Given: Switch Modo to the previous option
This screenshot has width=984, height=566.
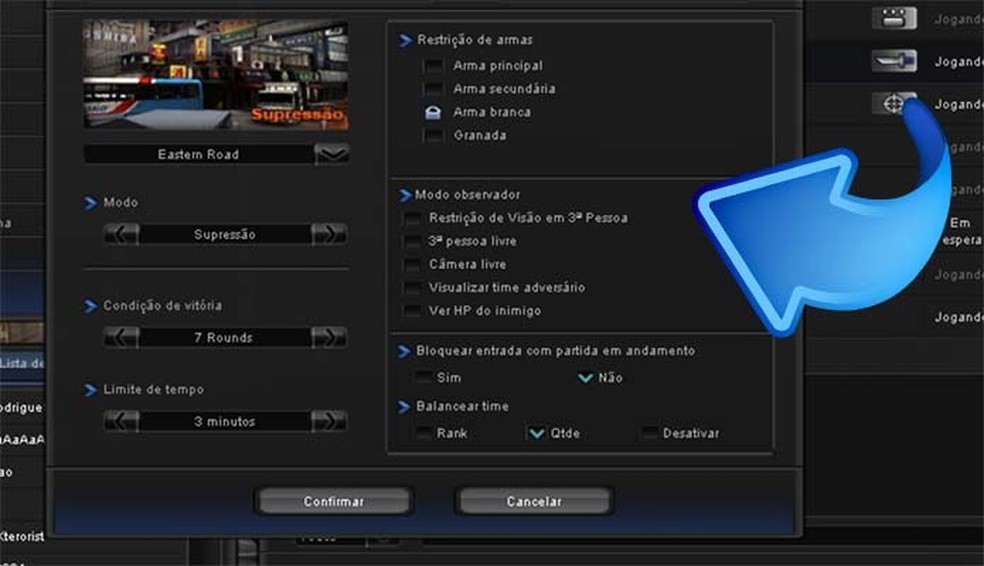Looking at the screenshot, I should [122, 234].
